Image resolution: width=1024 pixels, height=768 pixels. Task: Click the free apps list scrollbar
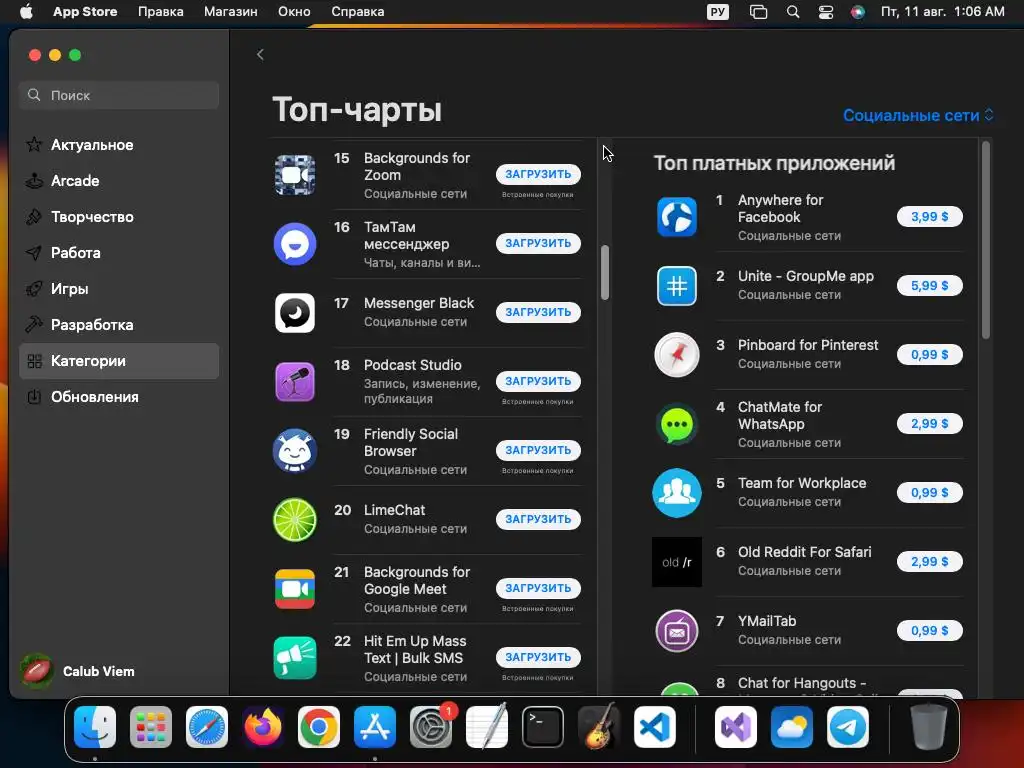coord(605,272)
